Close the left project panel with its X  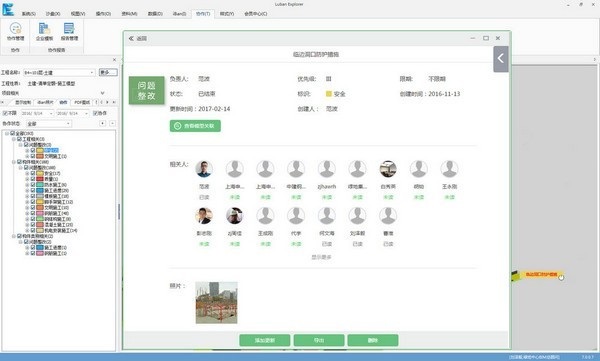coord(114,60)
